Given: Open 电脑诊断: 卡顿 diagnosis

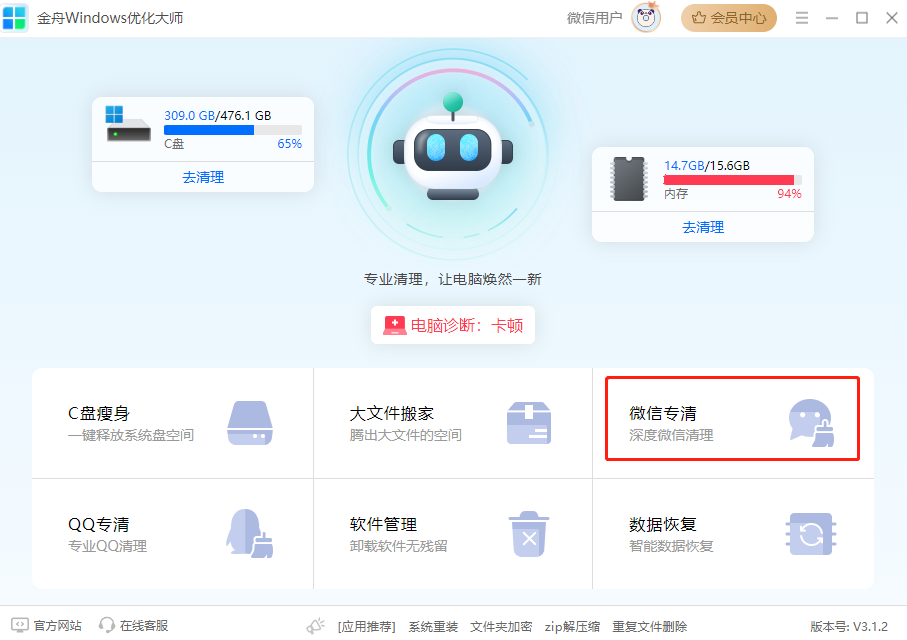Looking at the screenshot, I should 453,325.
